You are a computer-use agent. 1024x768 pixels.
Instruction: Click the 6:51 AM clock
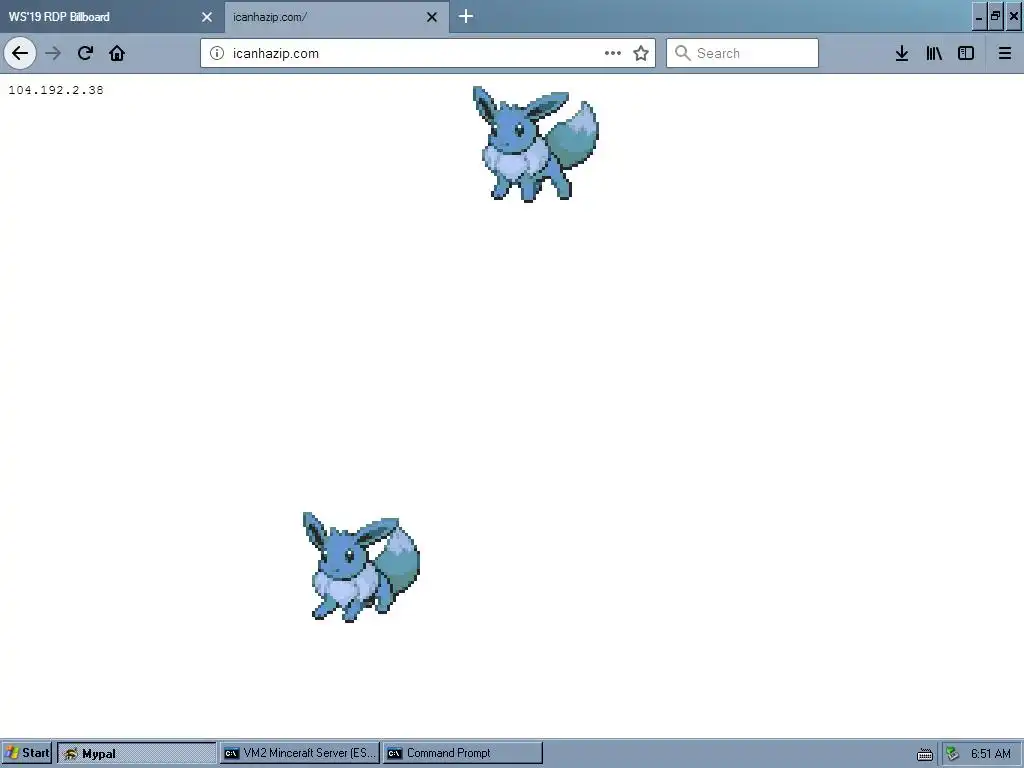coord(991,754)
